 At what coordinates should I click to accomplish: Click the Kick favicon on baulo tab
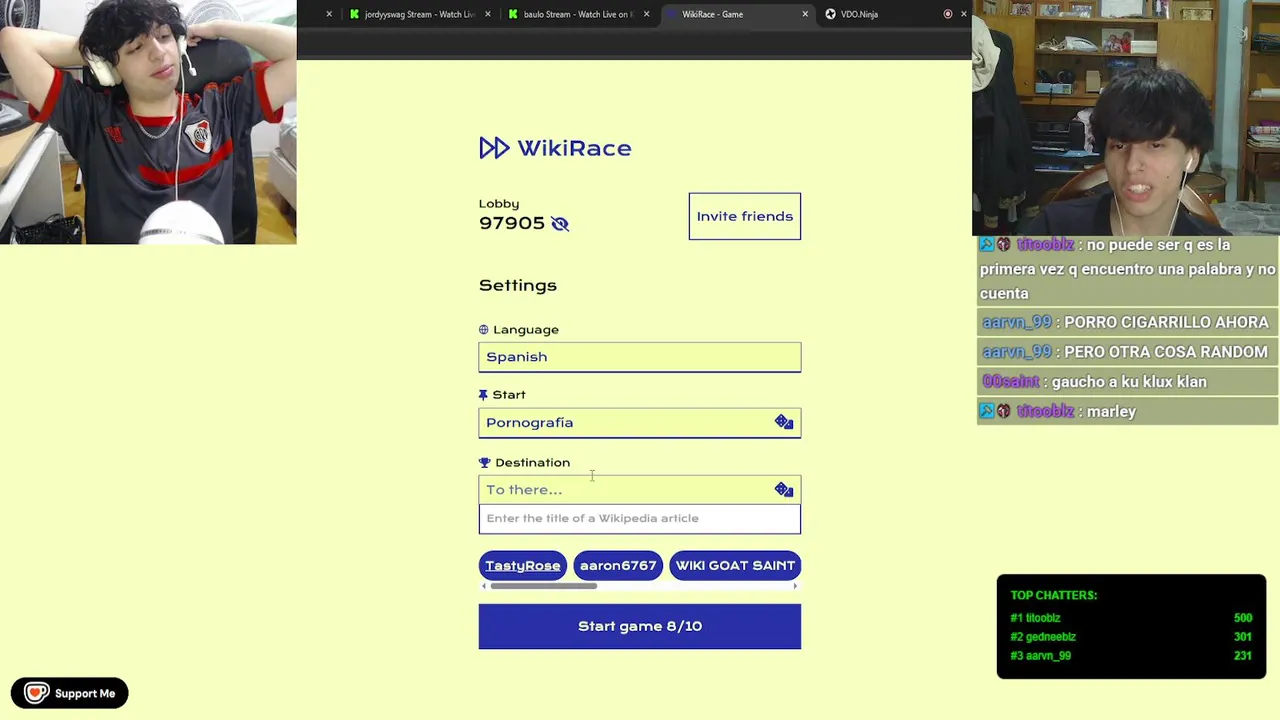pos(513,14)
